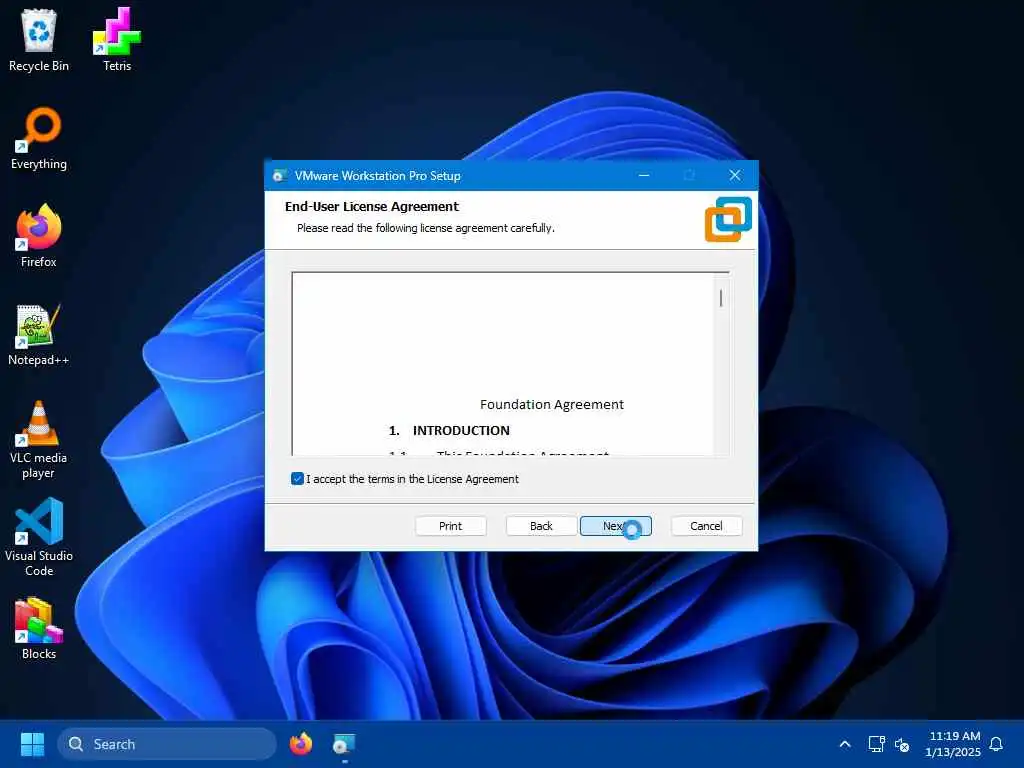The image size is (1024, 768).
Task: Go Back in the setup wizard
Action: pyautogui.click(x=541, y=526)
